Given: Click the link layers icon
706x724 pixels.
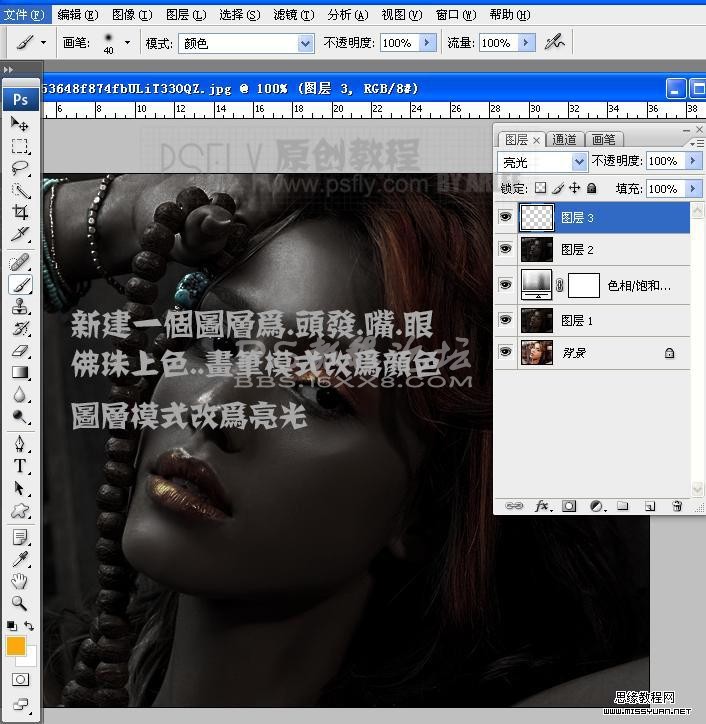Looking at the screenshot, I should click(514, 506).
